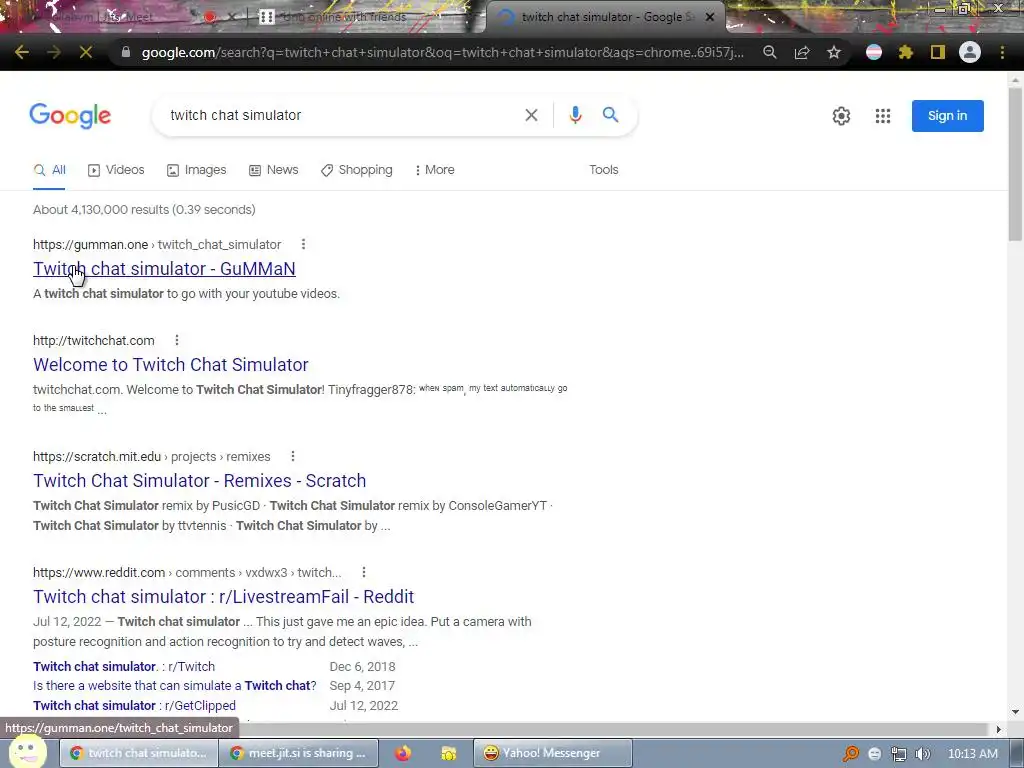Open 'Twitch chat simulator : r/GetClipped' sublink
Screen dimensions: 1024x768
[135, 705]
